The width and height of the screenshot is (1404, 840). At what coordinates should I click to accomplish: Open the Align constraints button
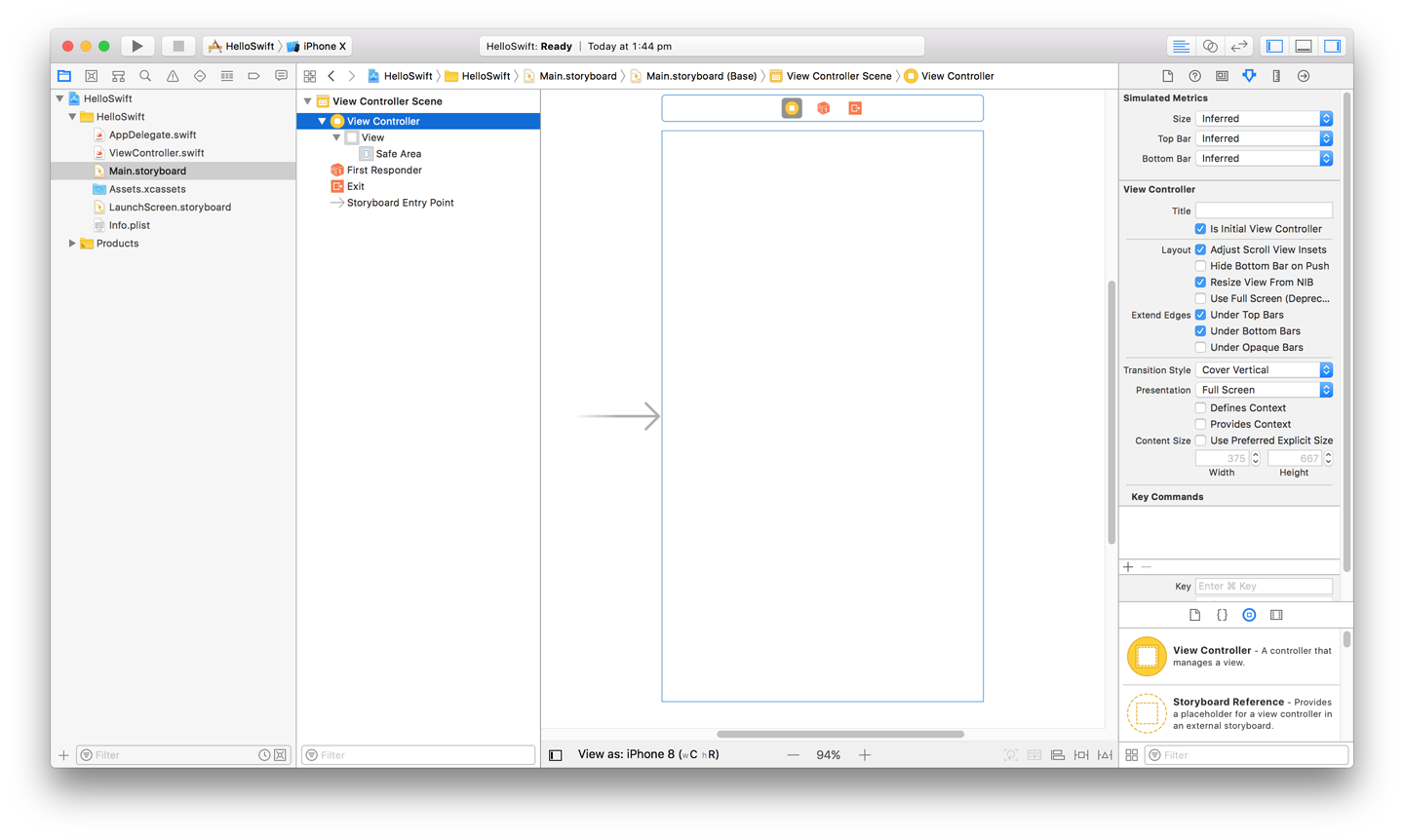[x=1058, y=755]
